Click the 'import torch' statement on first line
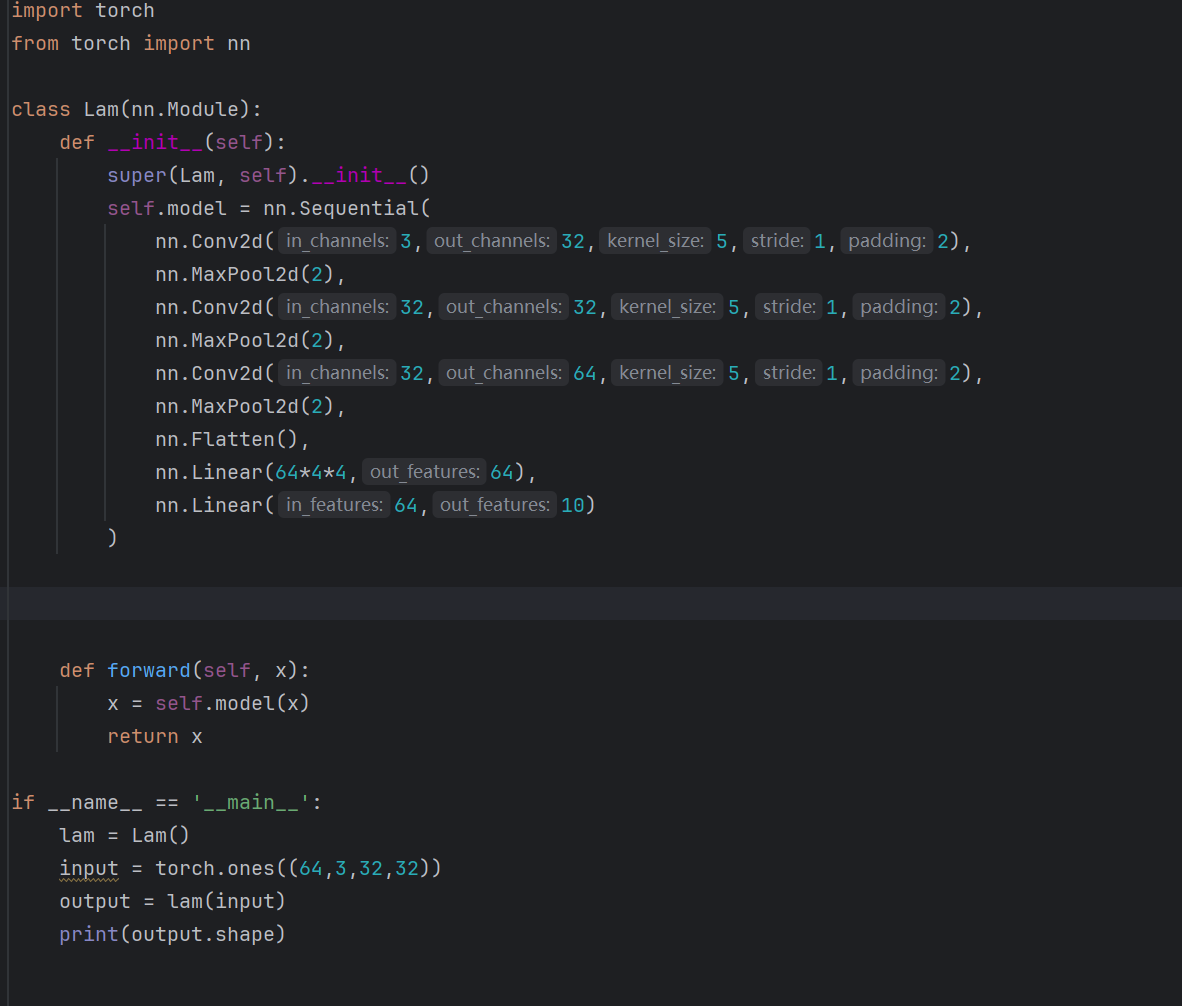This screenshot has height=1006, width=1182. 83,11
